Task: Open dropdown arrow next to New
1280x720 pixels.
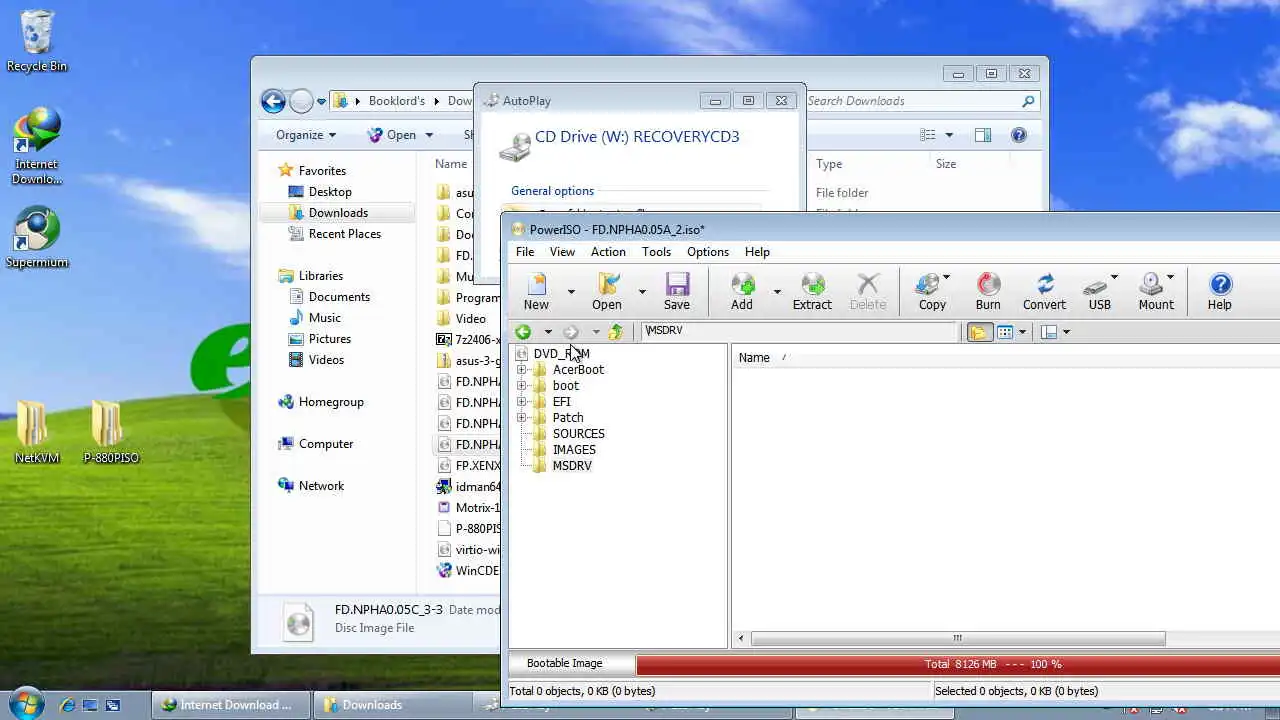Action: (571, 292)
